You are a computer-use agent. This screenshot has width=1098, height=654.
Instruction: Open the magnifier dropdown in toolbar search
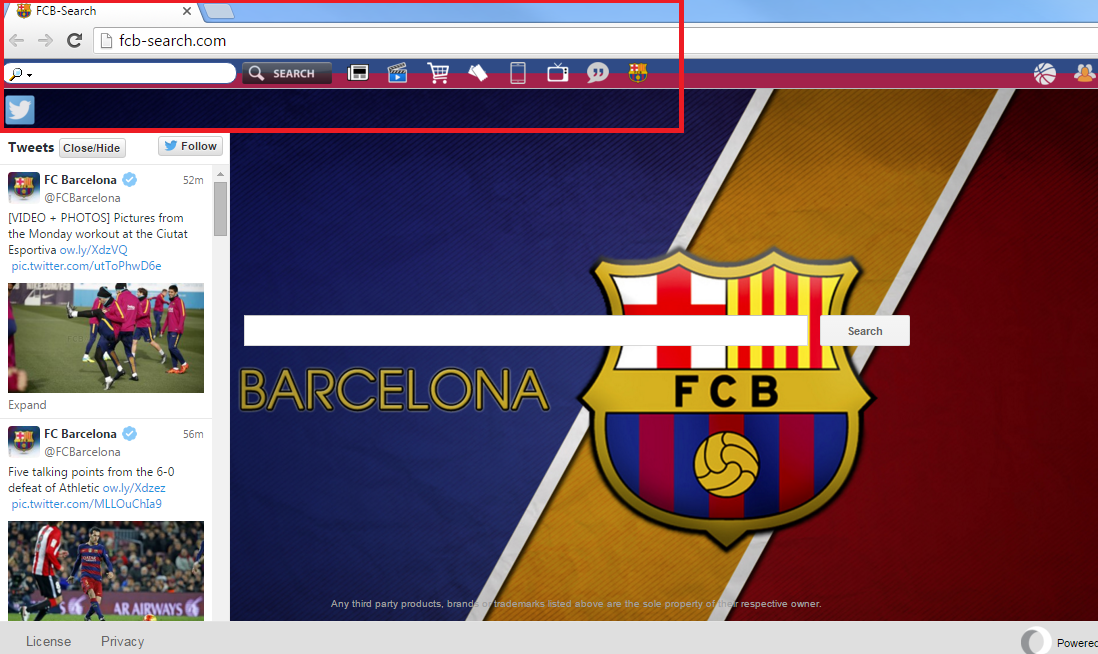pyautogui.click(x=21, y=74)
